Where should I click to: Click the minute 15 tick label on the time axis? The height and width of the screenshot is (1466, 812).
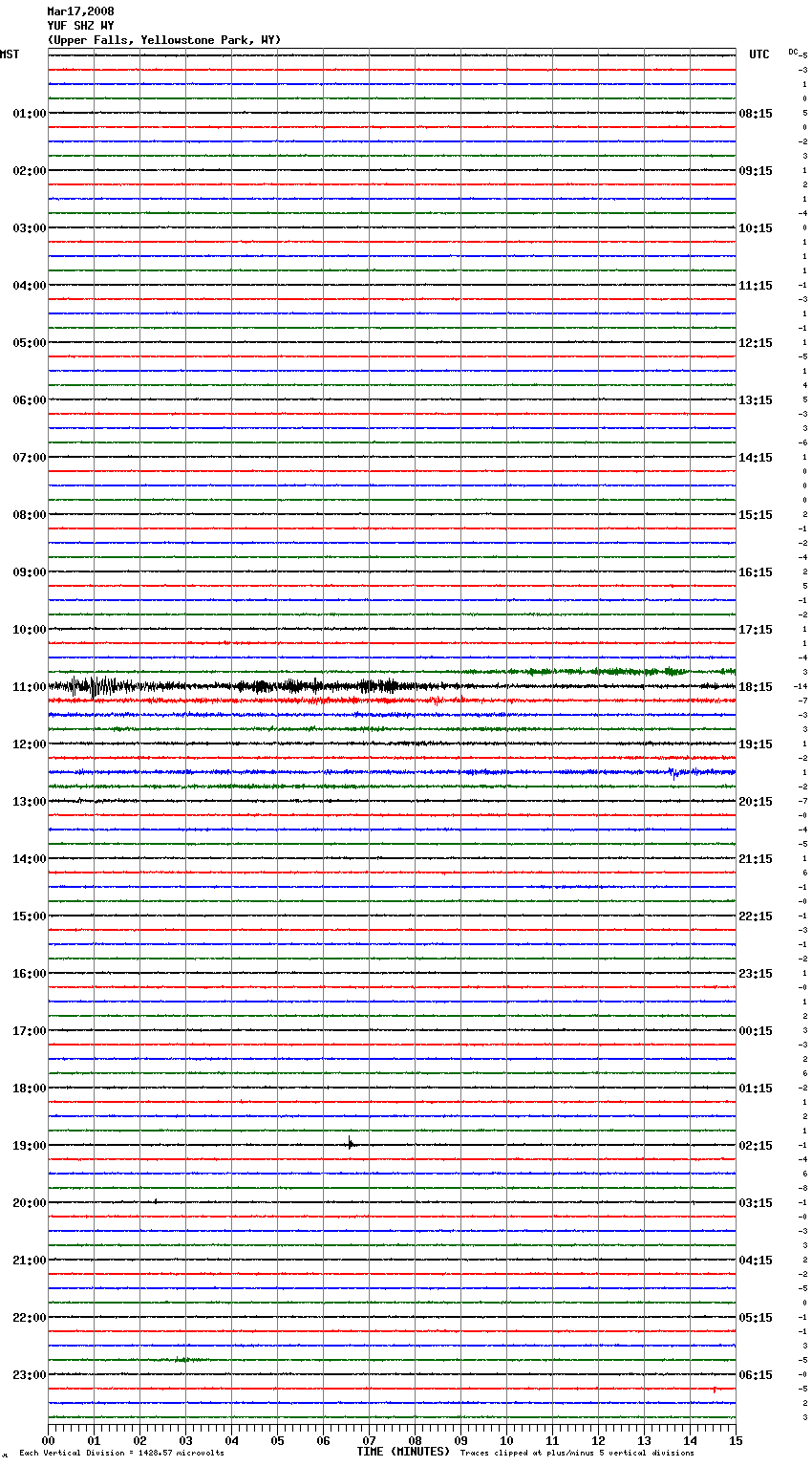click(x=736, y=1440)
